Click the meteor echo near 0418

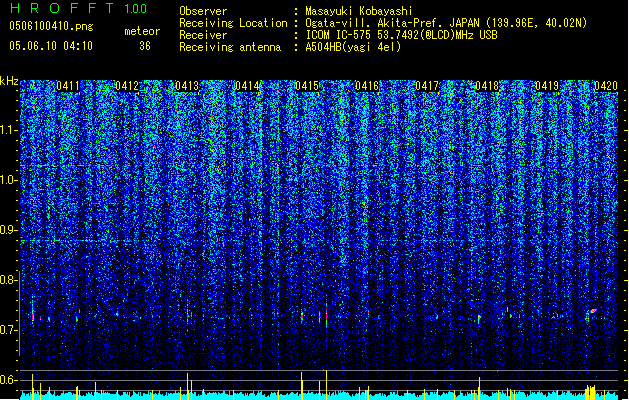click(479, 319)
